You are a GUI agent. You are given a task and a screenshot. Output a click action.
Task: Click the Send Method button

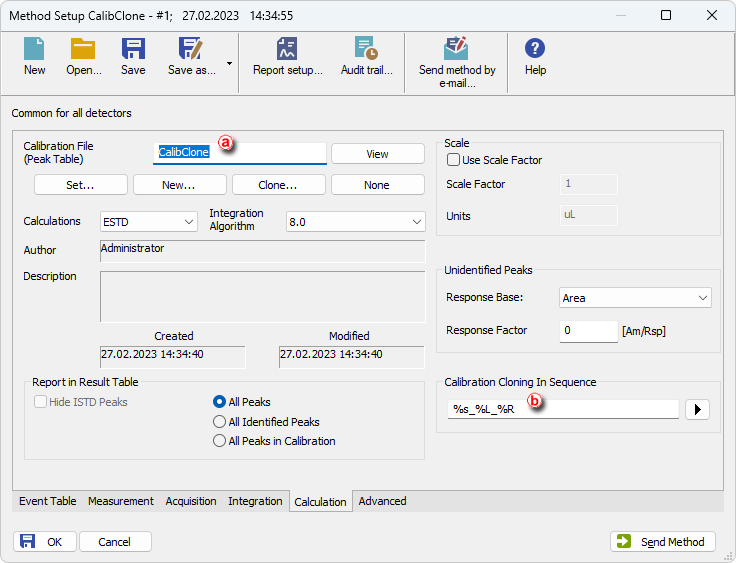663,541
